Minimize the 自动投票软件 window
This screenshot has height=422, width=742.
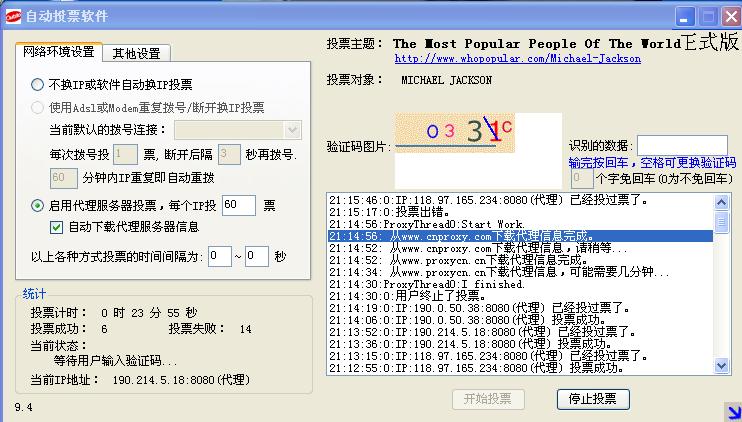tap(684, 18)
